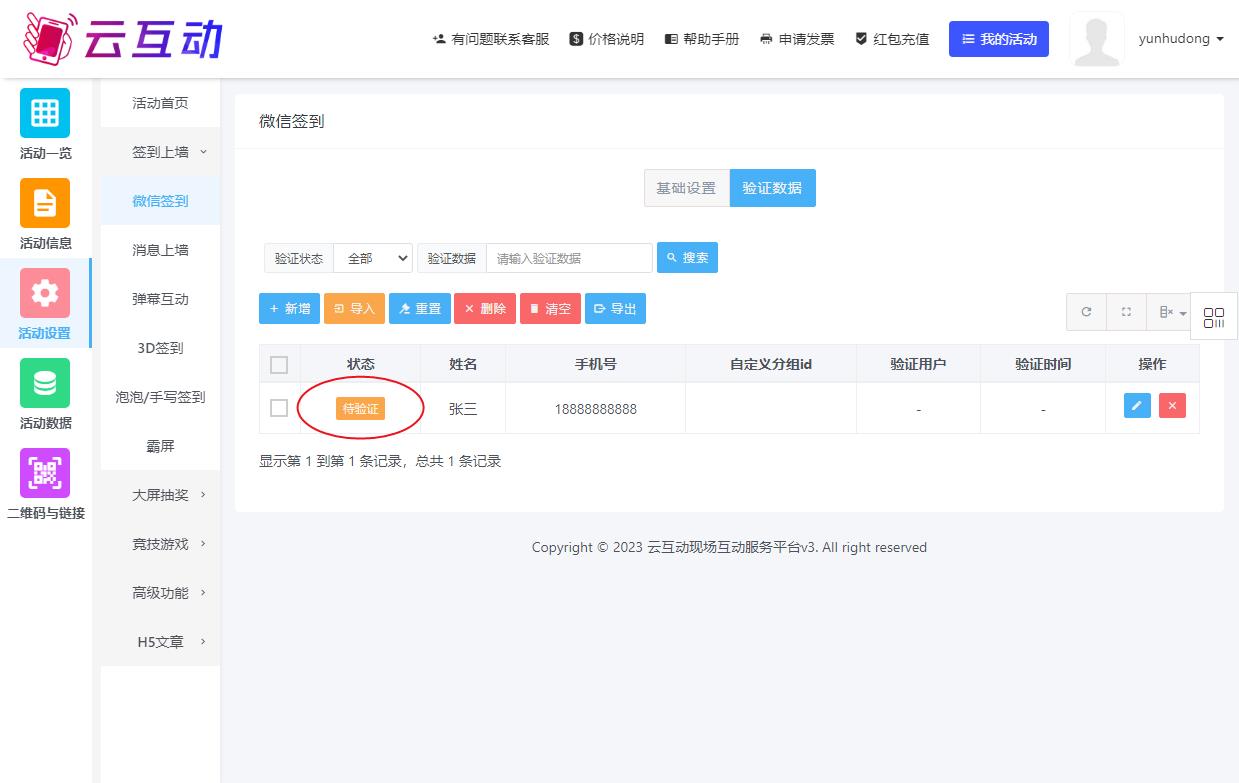Click the 搜索 search button
Viewport: 1239px width, 783px height.
coord(687,258)
